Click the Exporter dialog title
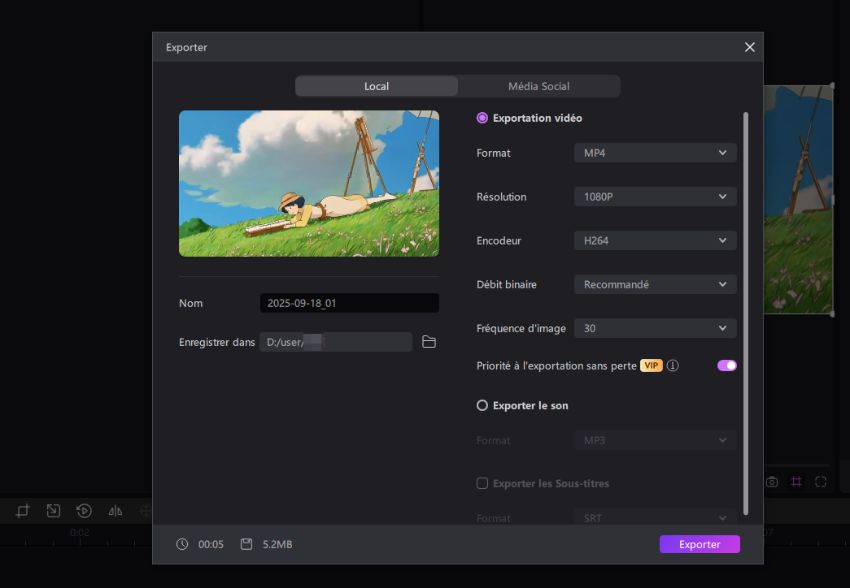Image resolution: width=850 pixels, height=588 pixels. coord(186,47)
